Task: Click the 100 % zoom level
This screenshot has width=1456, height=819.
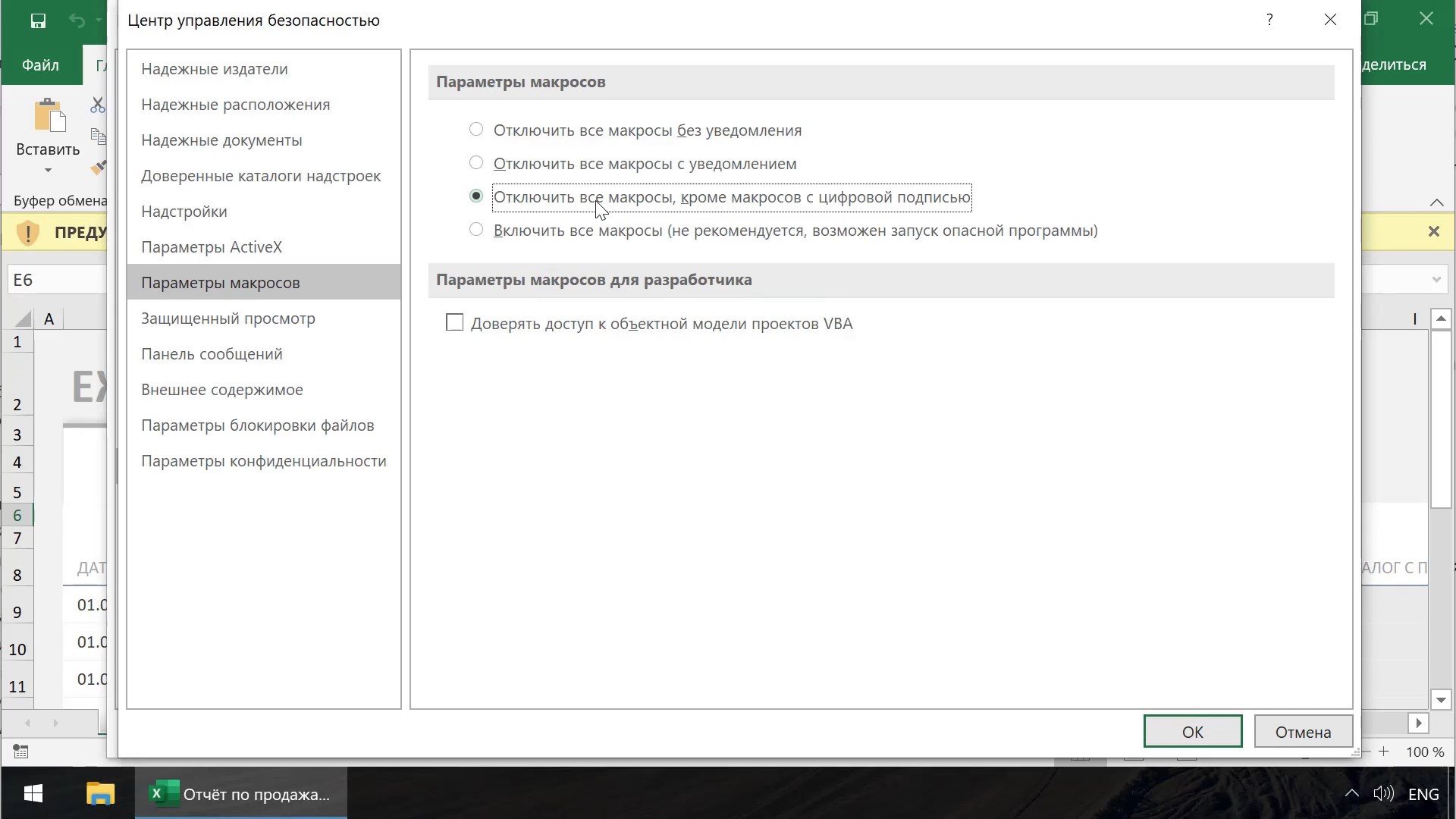Action: (1425, 752)
